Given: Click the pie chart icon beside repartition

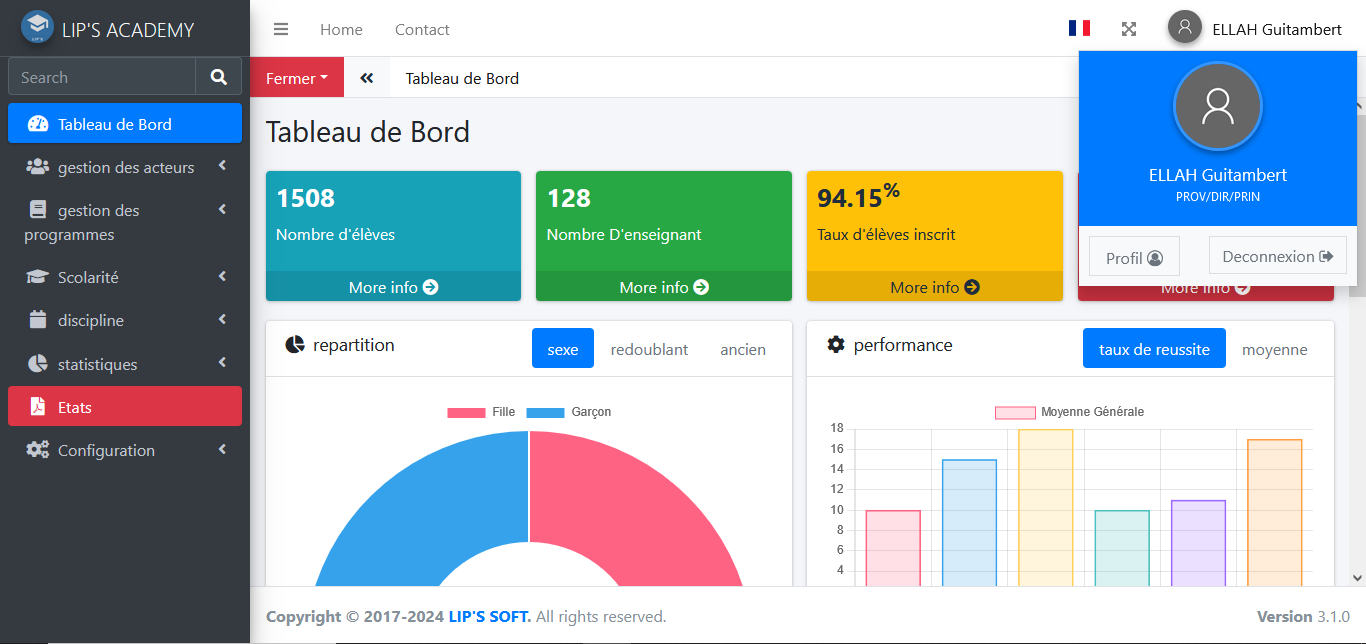Looking at the screenshot, I should pyautogui.click(x=294, y=345).
